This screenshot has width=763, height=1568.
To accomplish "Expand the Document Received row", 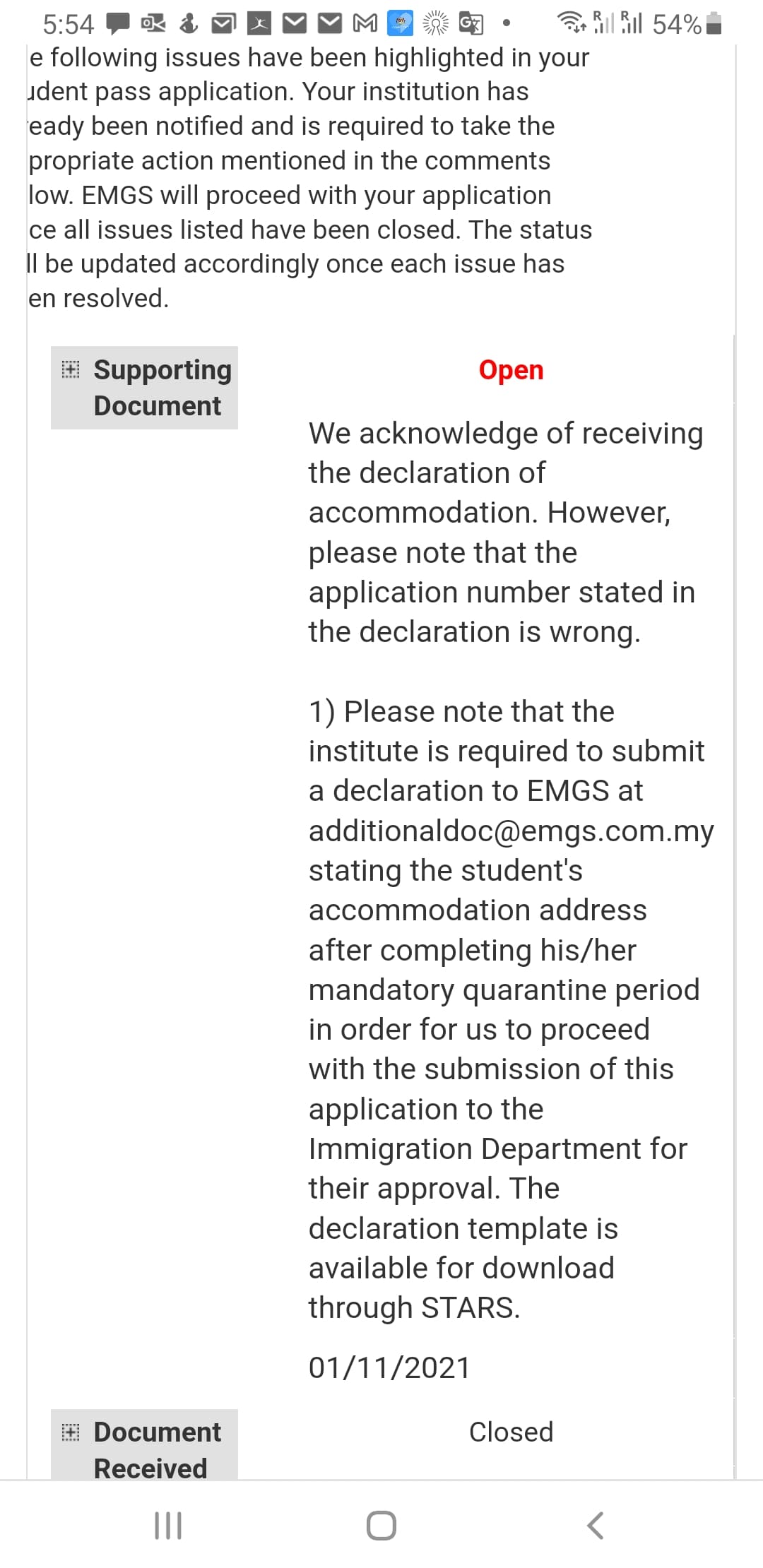I will pos(70,1432).
